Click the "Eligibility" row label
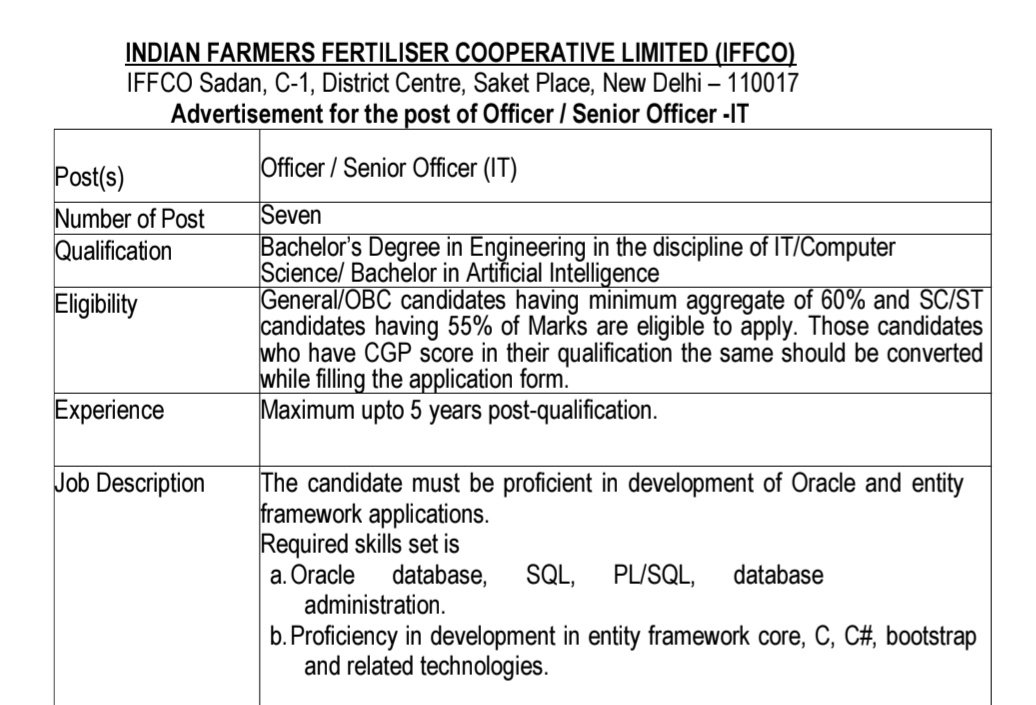Screen dimensions: 1036x705 tap(96, 305)
